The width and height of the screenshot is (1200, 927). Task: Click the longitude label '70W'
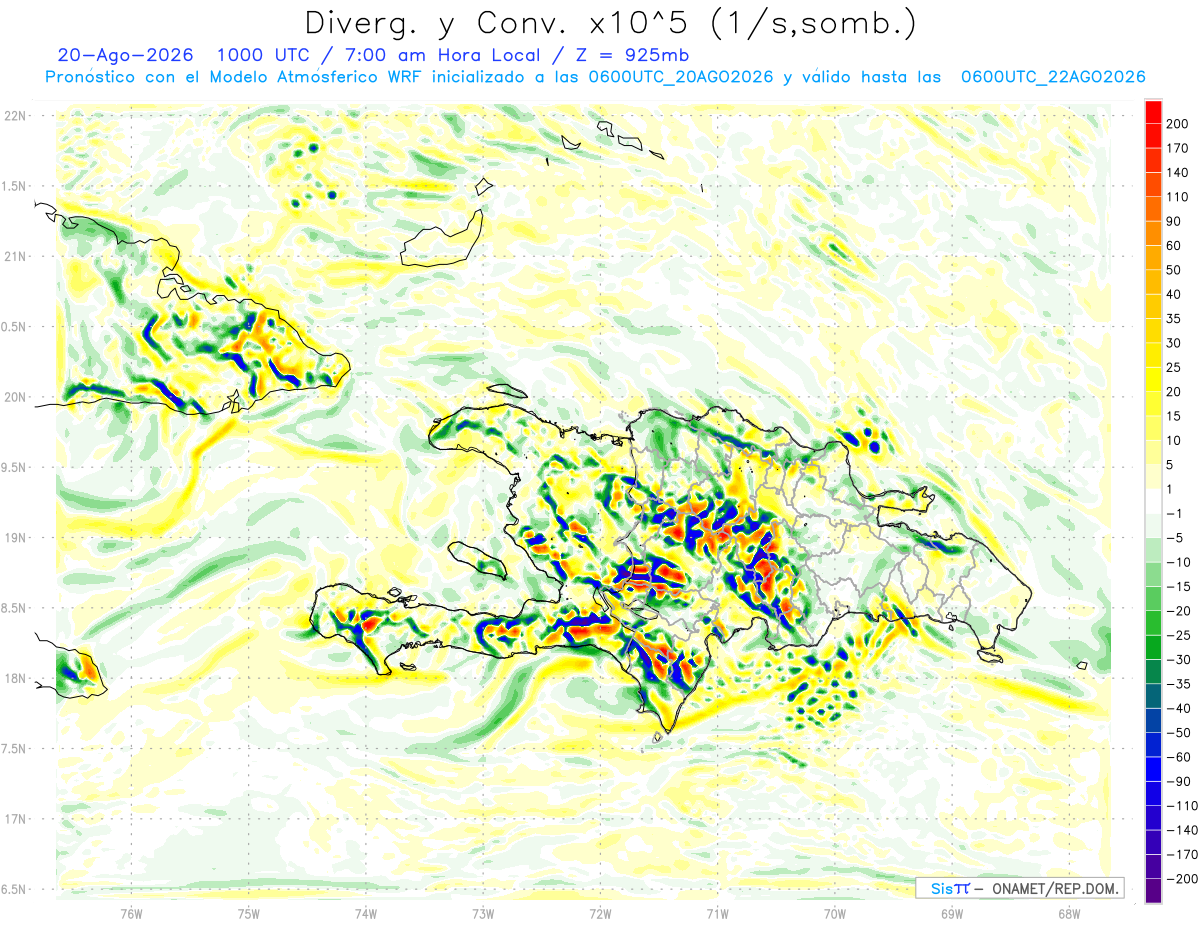pyautogui.click(x=834, y=914)
